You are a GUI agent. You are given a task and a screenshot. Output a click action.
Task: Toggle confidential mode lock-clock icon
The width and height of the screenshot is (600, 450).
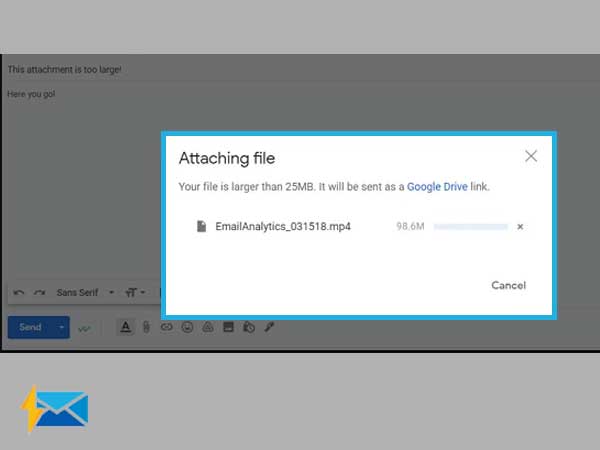[249, 327]
